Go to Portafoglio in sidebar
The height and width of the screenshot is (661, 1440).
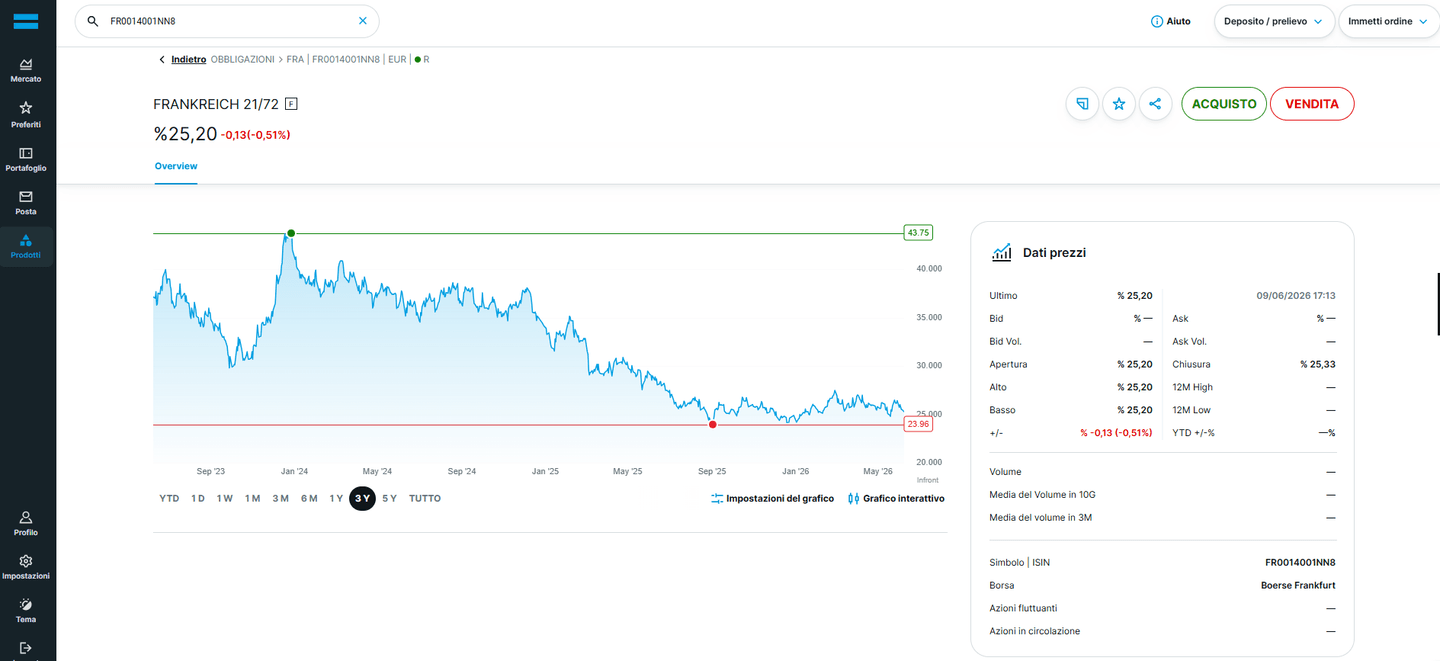pos(26,159)
